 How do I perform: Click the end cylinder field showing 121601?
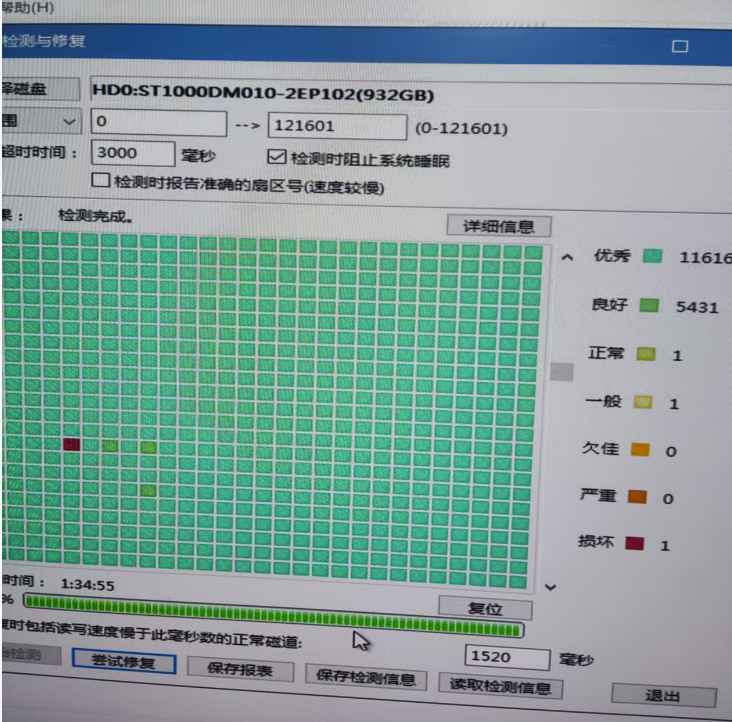[x=337, y=126]
